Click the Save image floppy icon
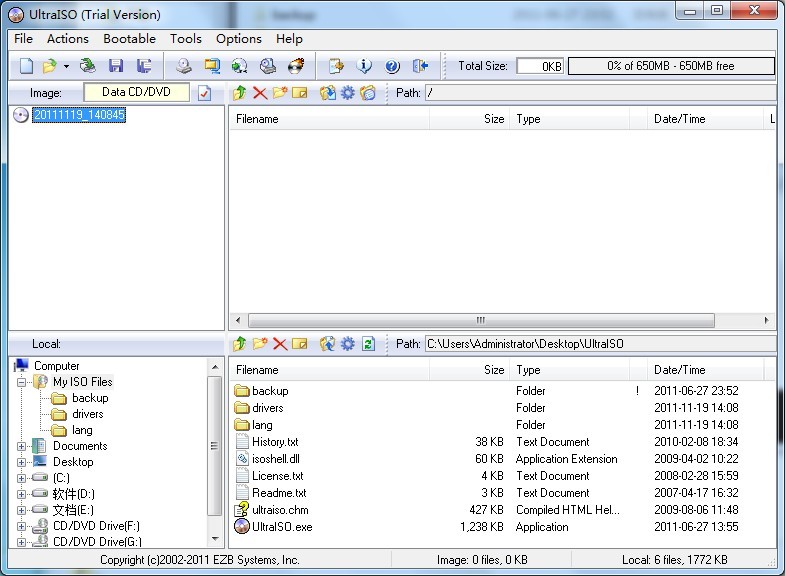This screenshot has width=785, height=576. click(116, 66)
